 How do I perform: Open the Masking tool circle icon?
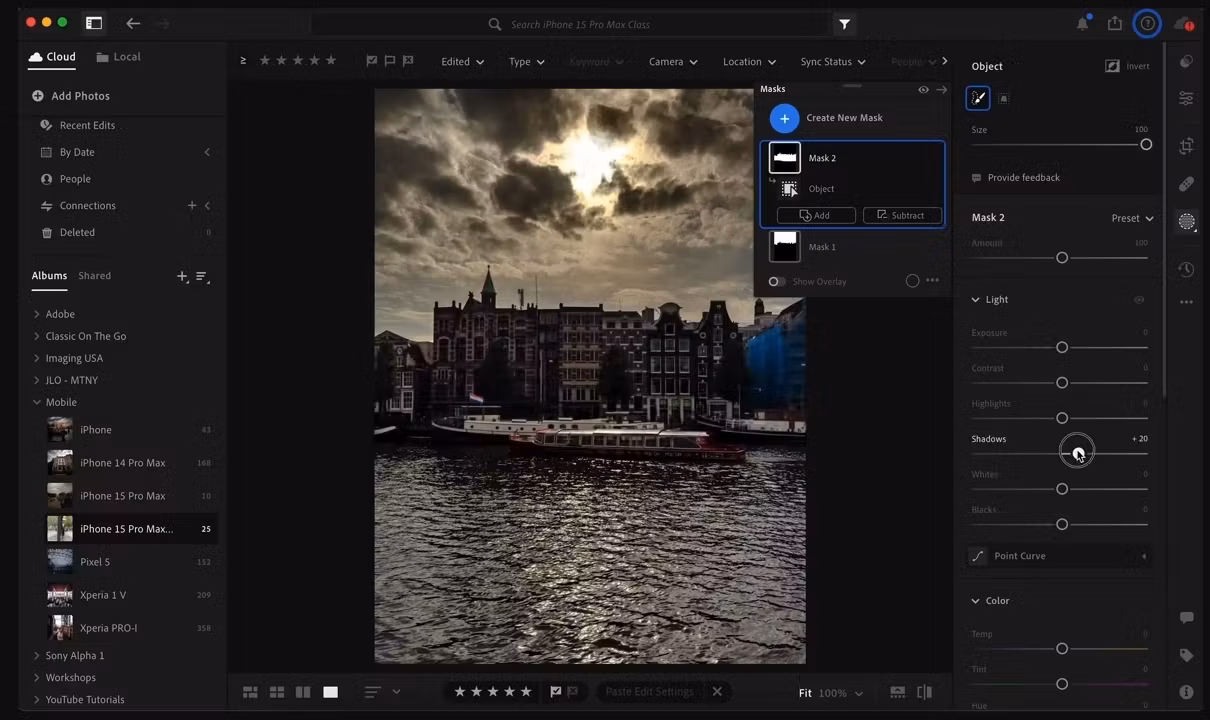(x=1186, y=222)
